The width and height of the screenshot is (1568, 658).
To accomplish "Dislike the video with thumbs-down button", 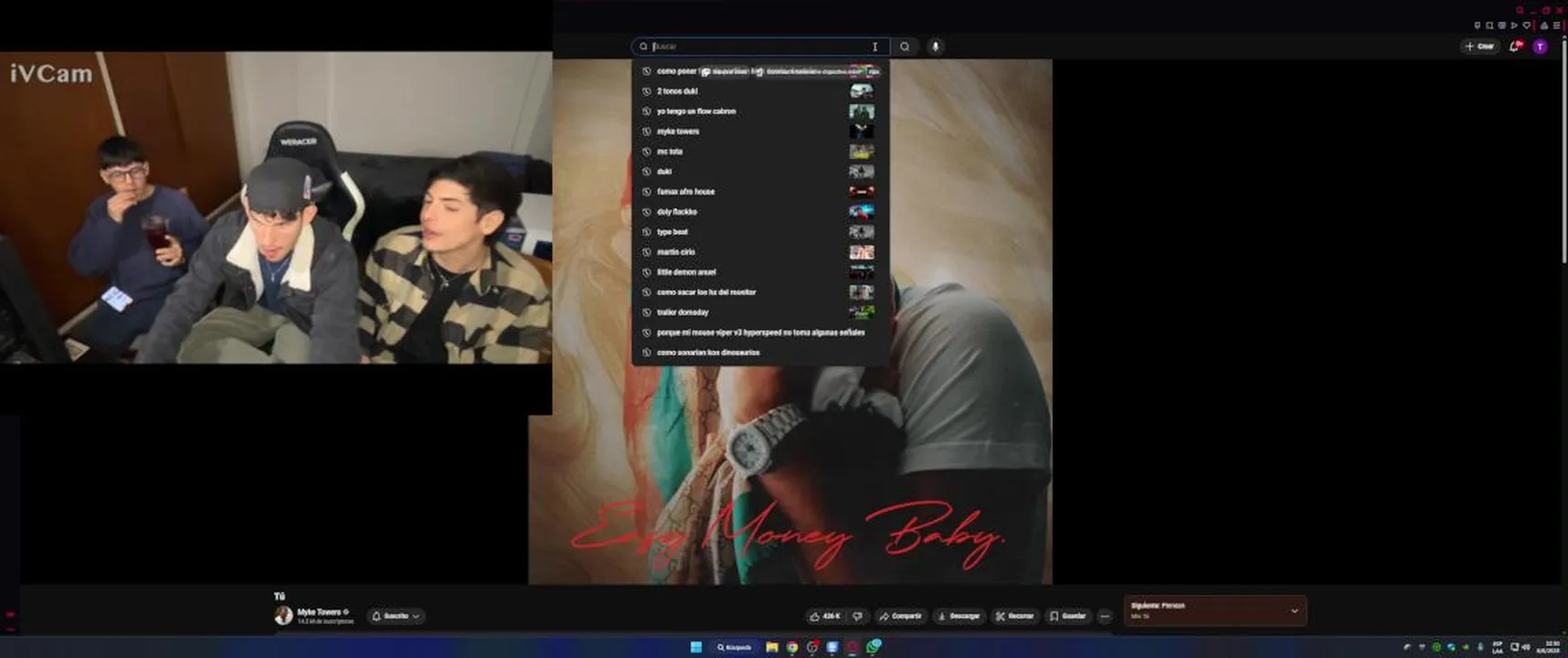I will pyautogui.click(x=857, y=616).
